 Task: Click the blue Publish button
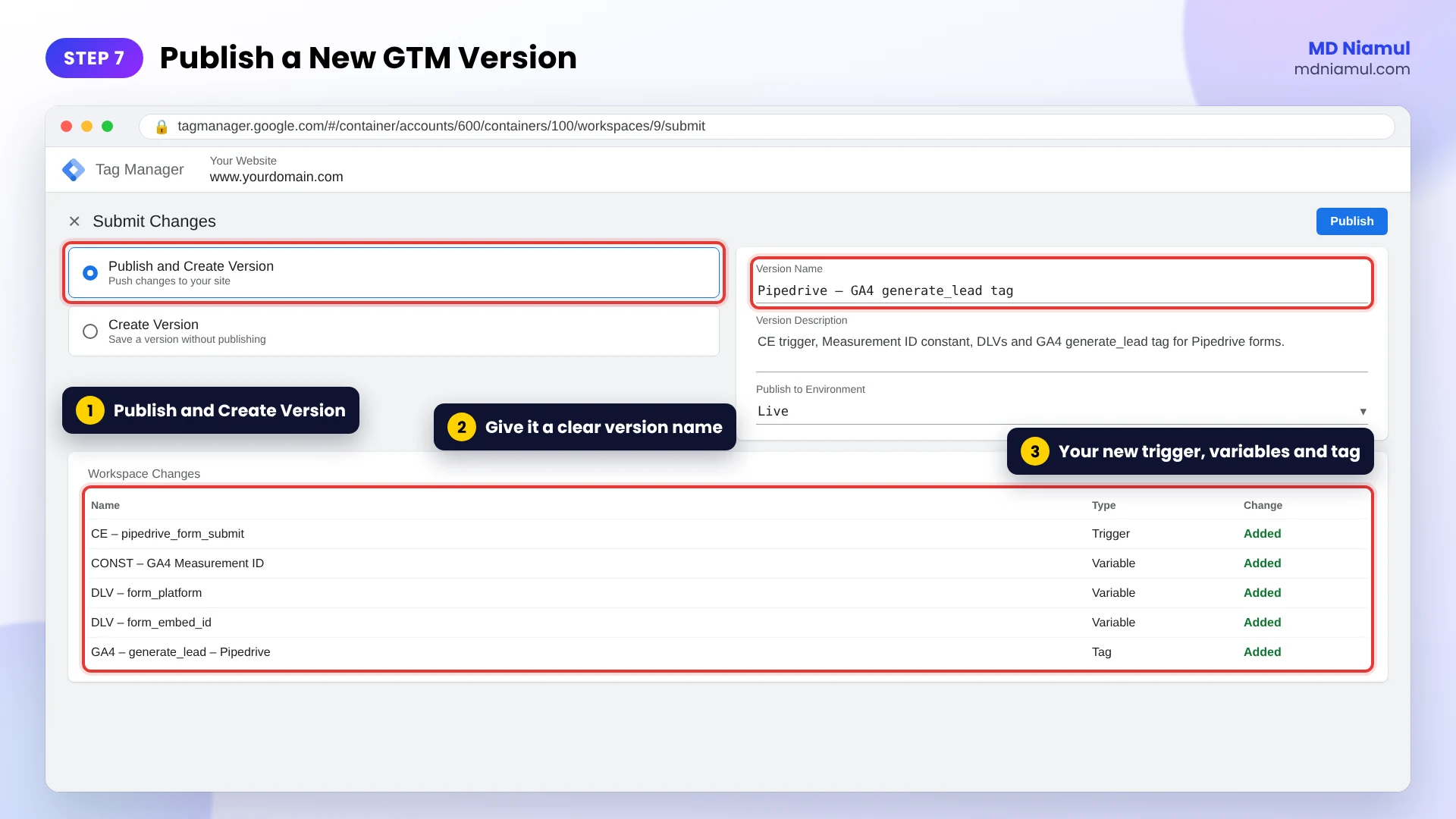click(x=1351, y=221)
